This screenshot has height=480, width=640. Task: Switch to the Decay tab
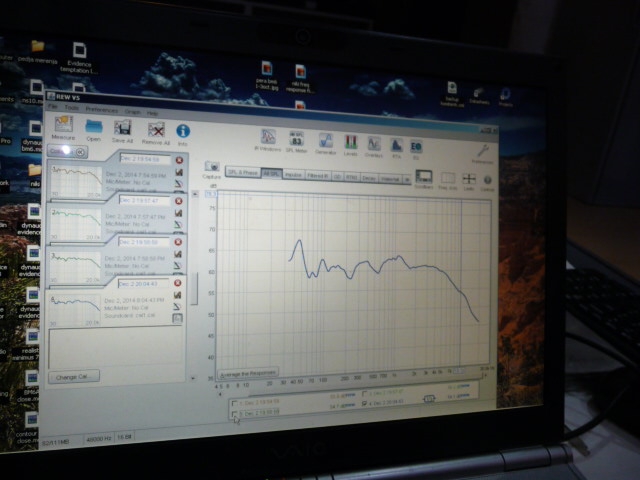[x=369, y=178]
